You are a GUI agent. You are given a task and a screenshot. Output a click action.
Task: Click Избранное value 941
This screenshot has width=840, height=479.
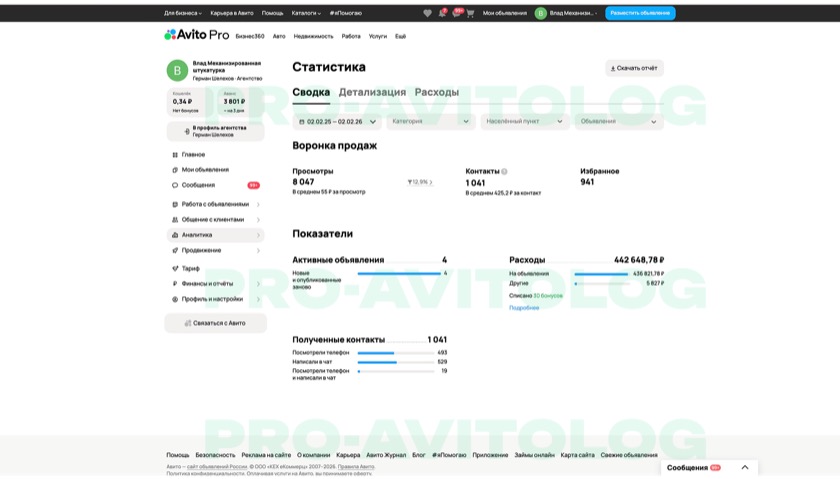[x=587, y=182]
